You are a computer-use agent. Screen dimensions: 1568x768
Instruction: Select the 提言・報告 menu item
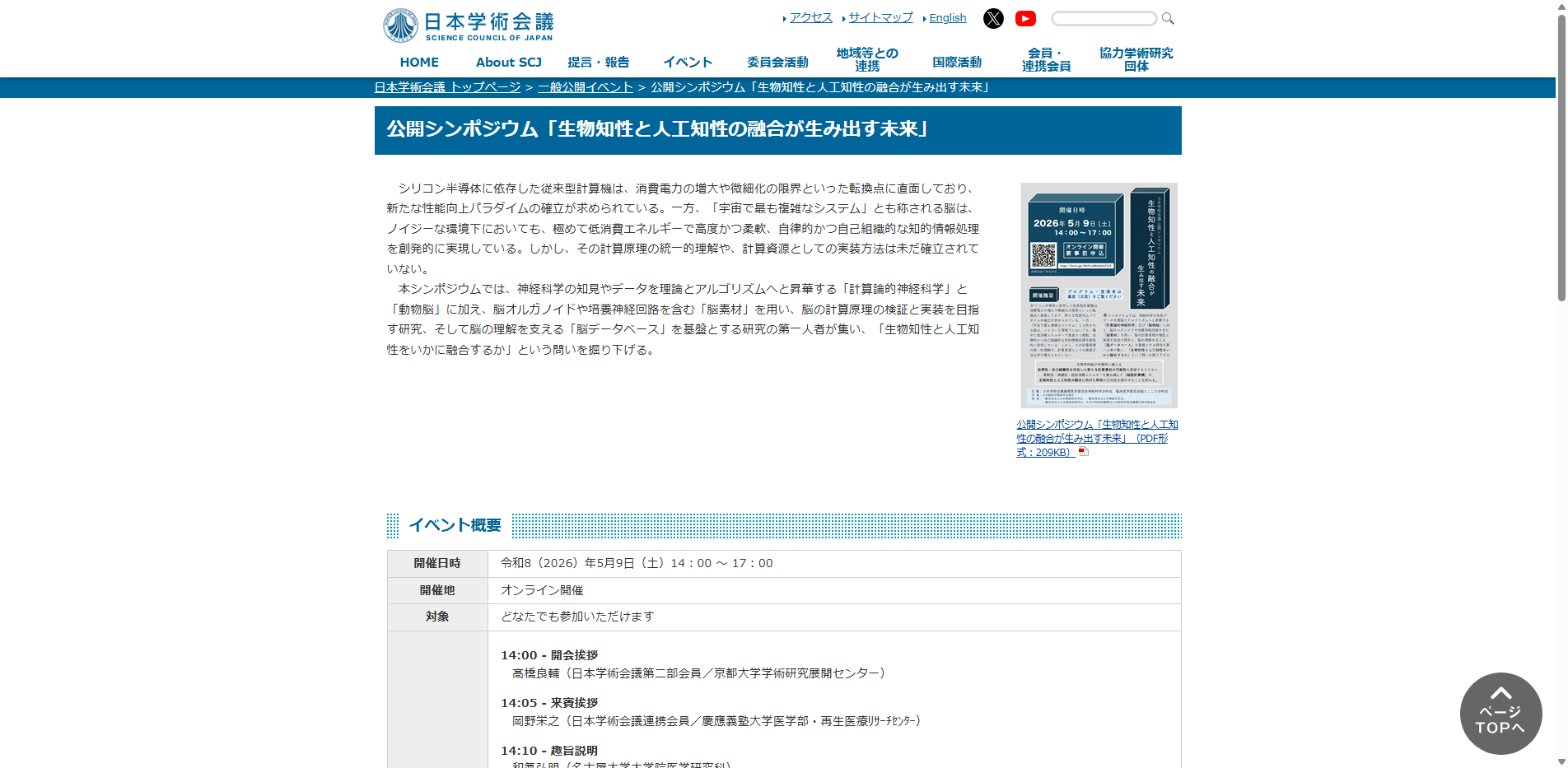(x=598, y=62)
